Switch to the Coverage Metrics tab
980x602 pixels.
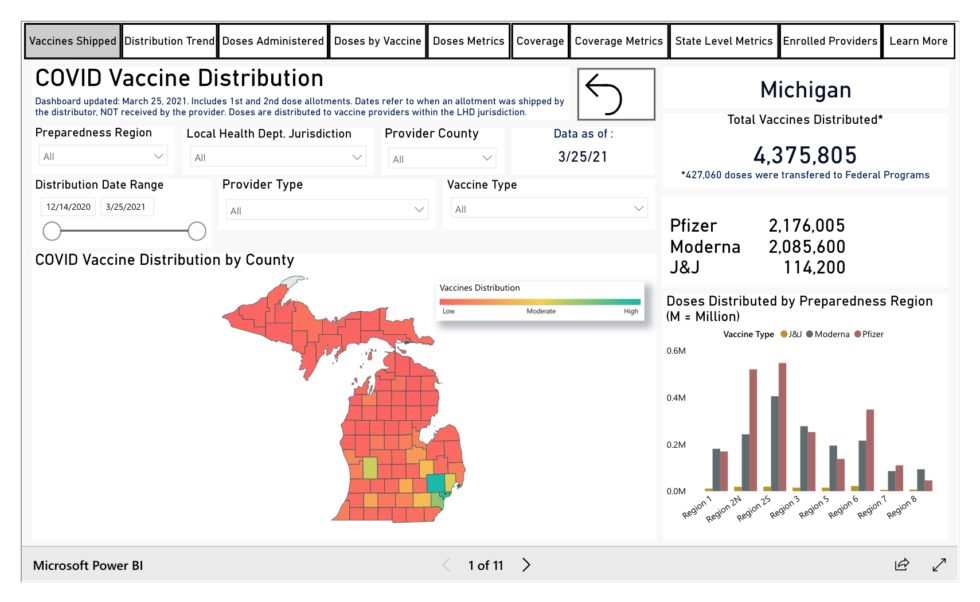tap(618, 41)
